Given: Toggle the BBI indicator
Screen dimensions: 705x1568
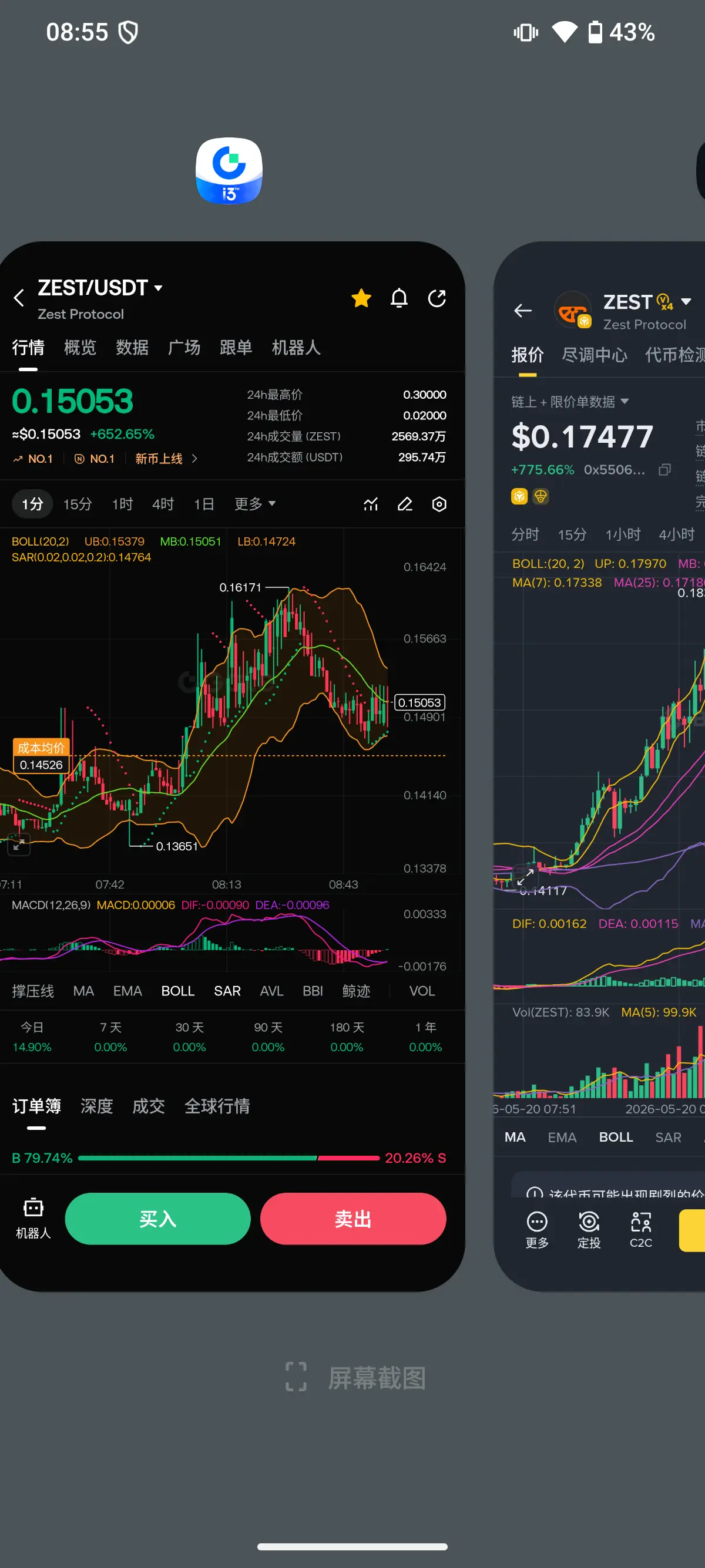Looking at the screenshot, I should click(313, 991).
